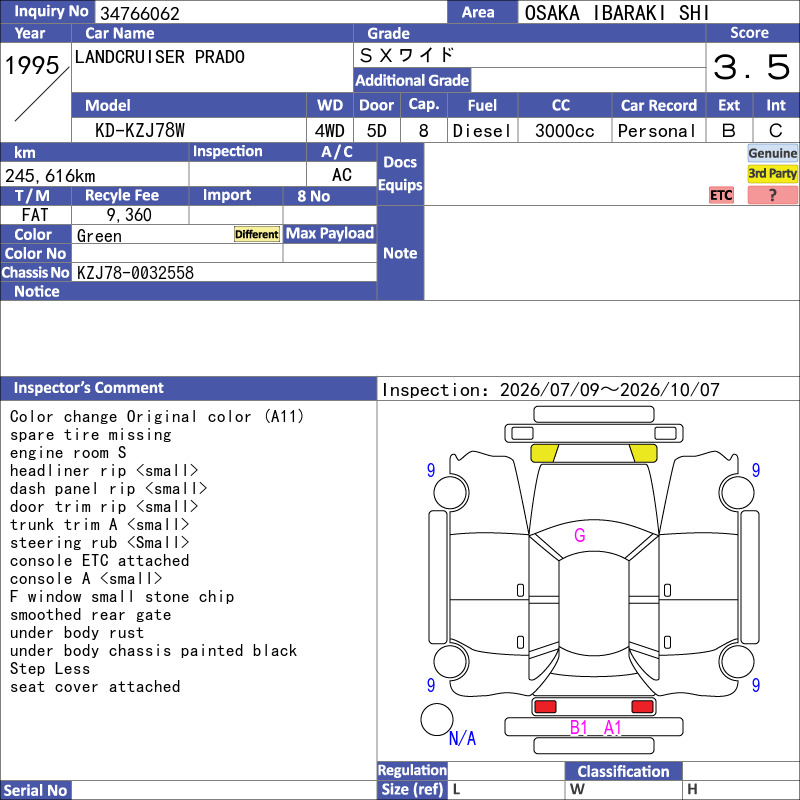Click the 'smoothed rear gate' comment

coord(90,615)
